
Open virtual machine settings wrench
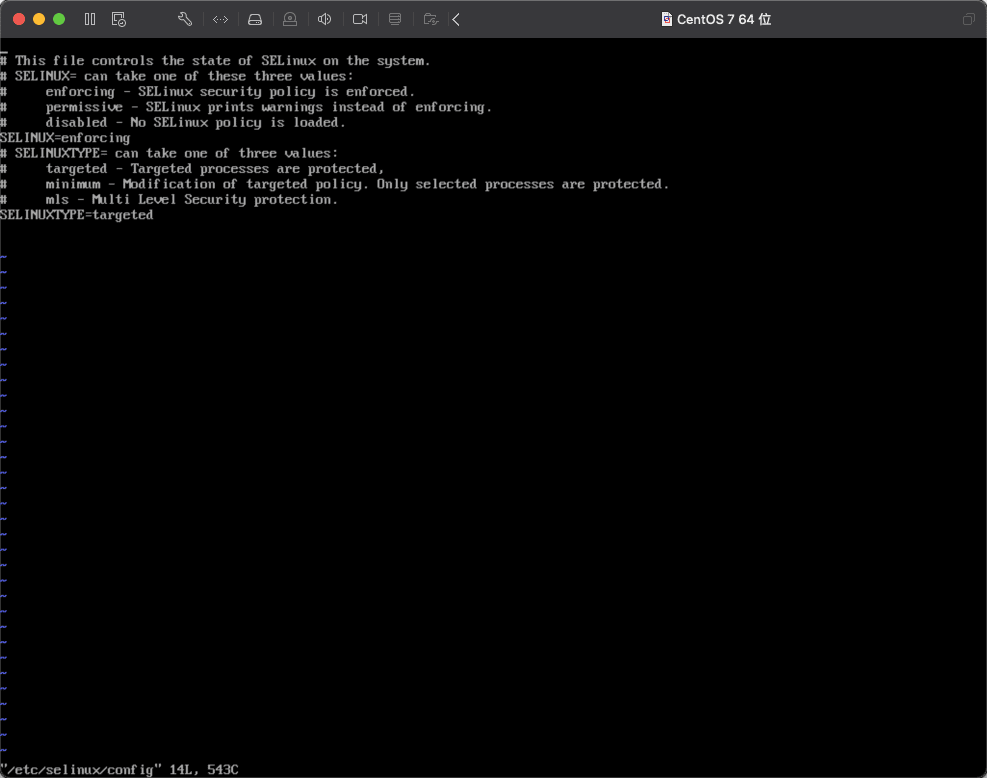184,19
